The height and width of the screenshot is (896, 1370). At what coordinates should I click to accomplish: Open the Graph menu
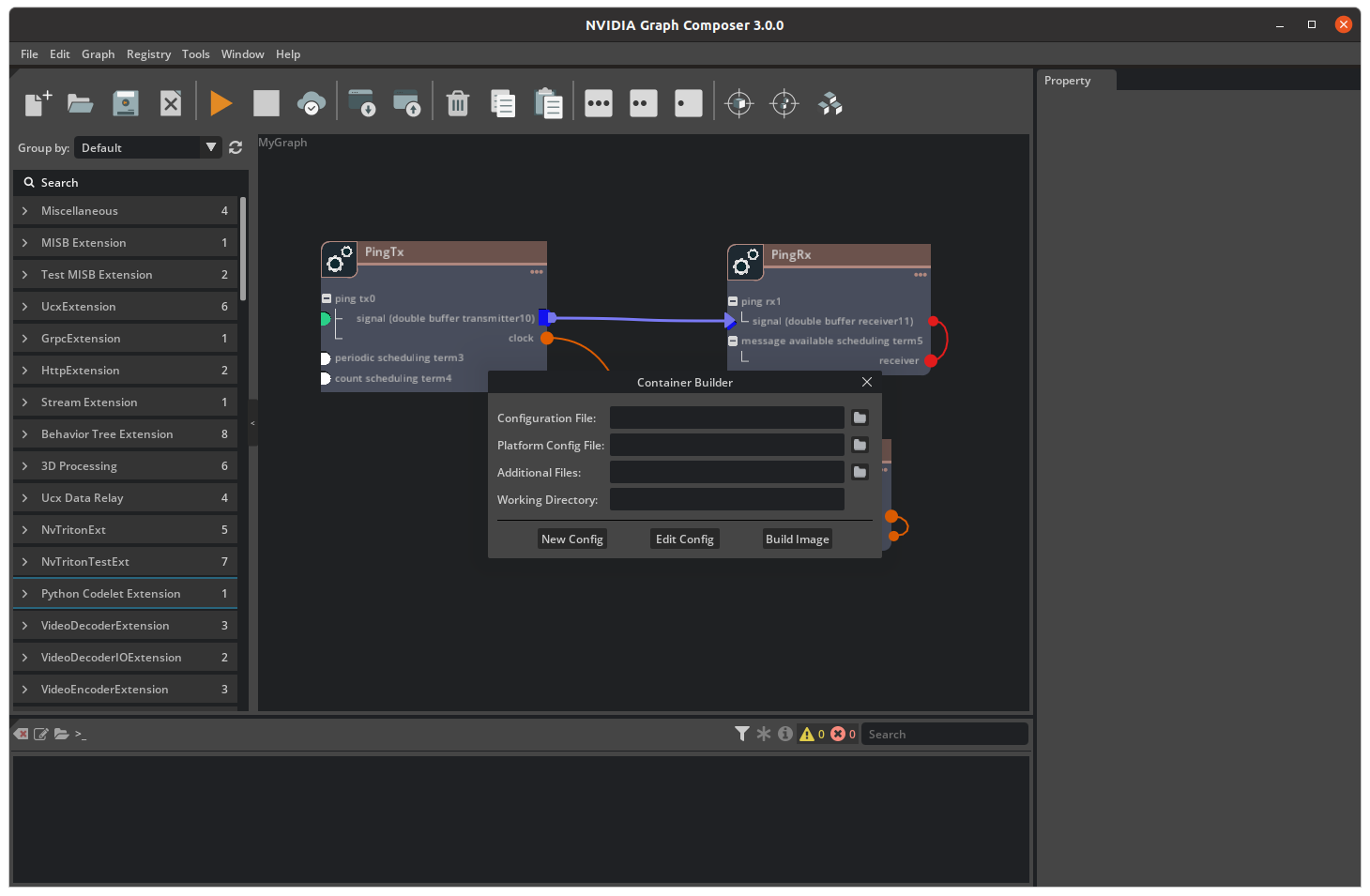click(x=98, y=54)
